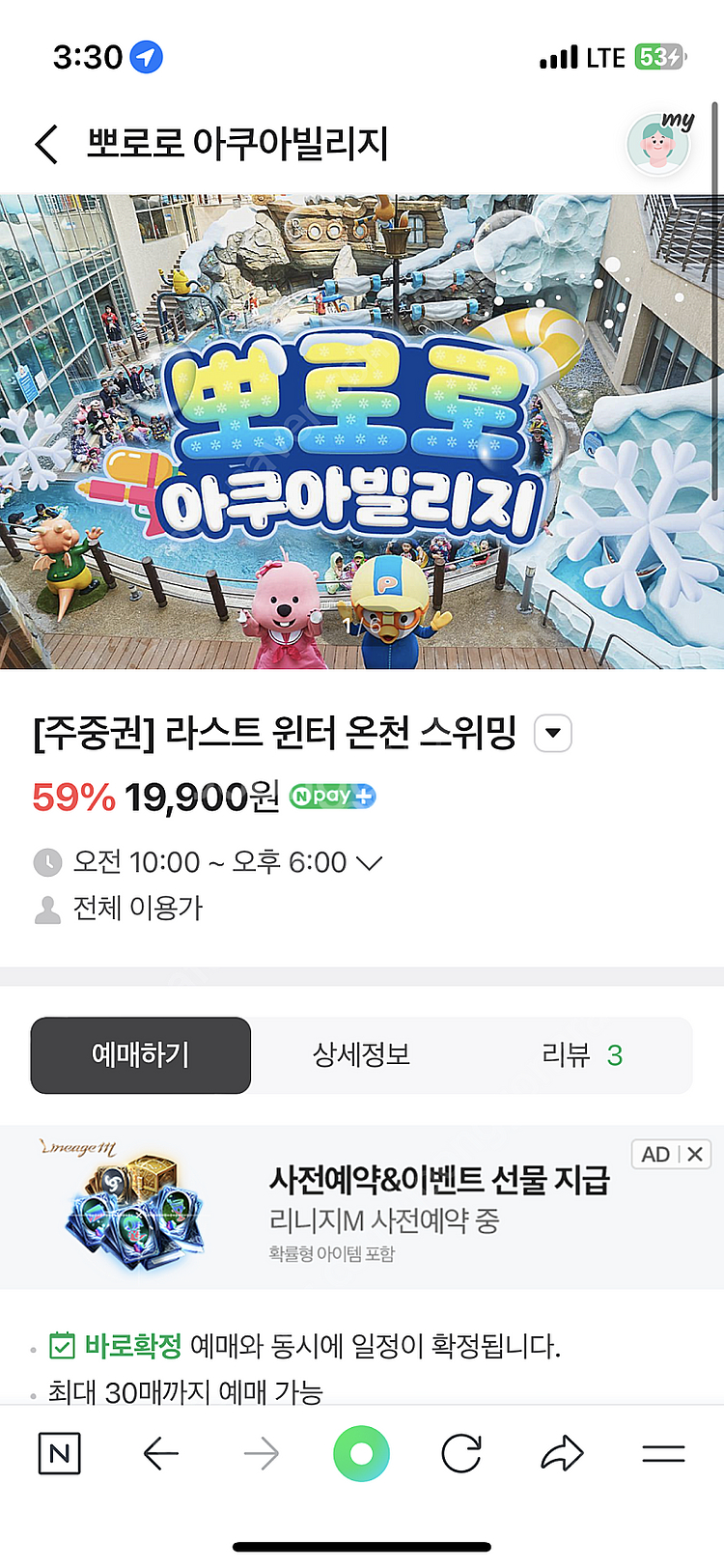
Task: Go forward with the browser right arrow
Action: click(262, 1453)
